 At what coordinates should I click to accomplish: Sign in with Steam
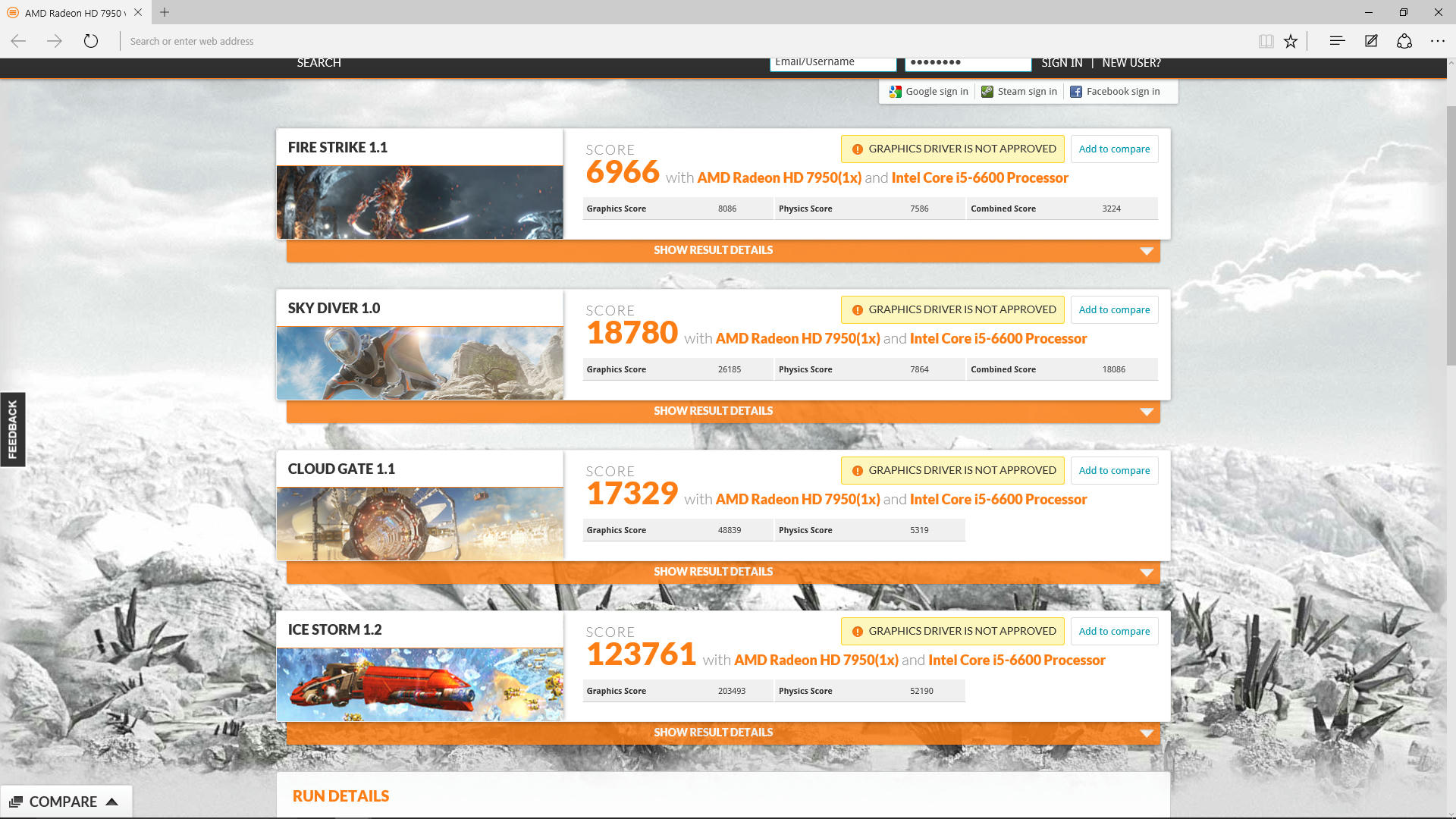(x=1019, y=92)
